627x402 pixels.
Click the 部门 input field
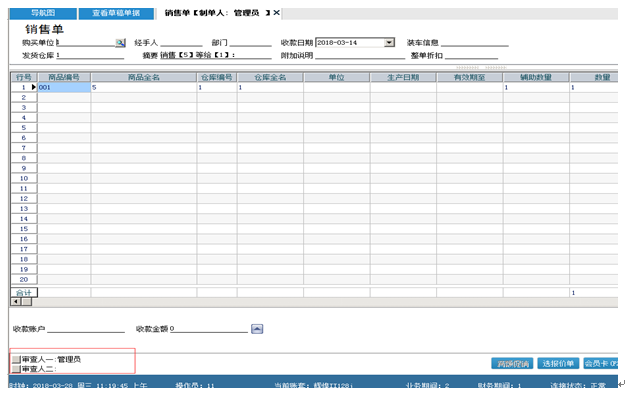click(x=251, y=43)
